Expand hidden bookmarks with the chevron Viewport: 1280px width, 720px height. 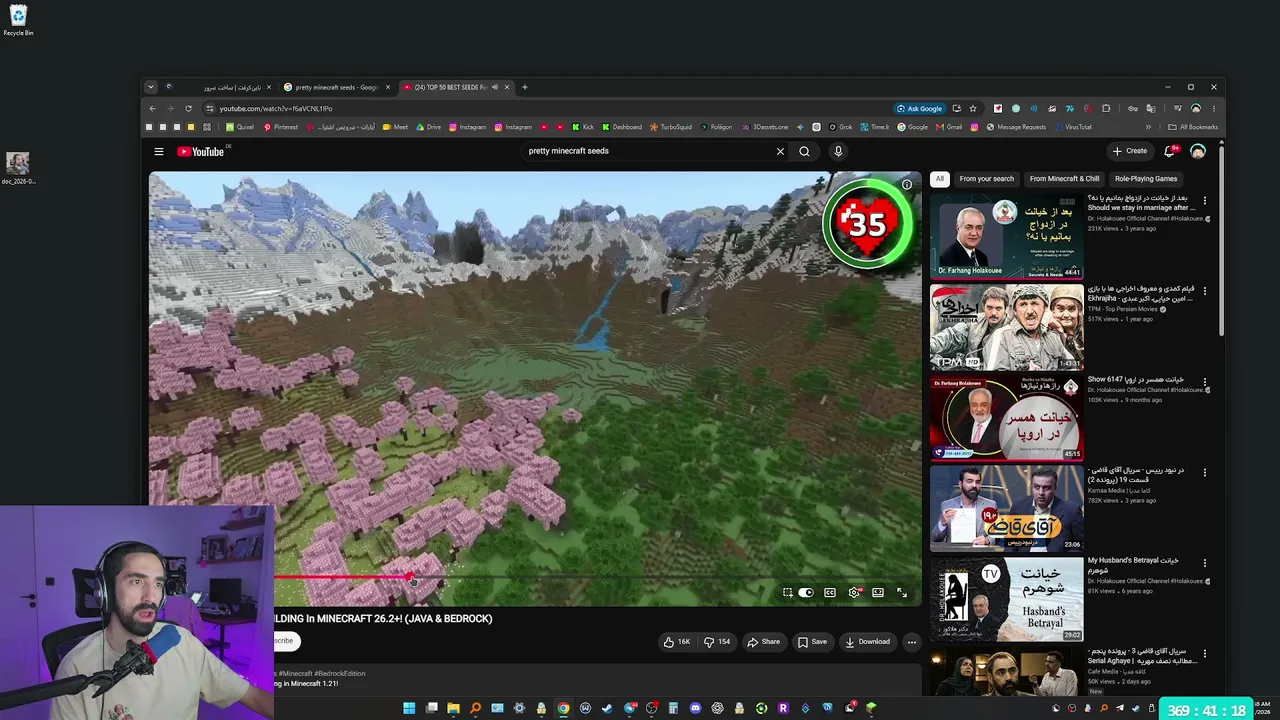(1148, 127)
